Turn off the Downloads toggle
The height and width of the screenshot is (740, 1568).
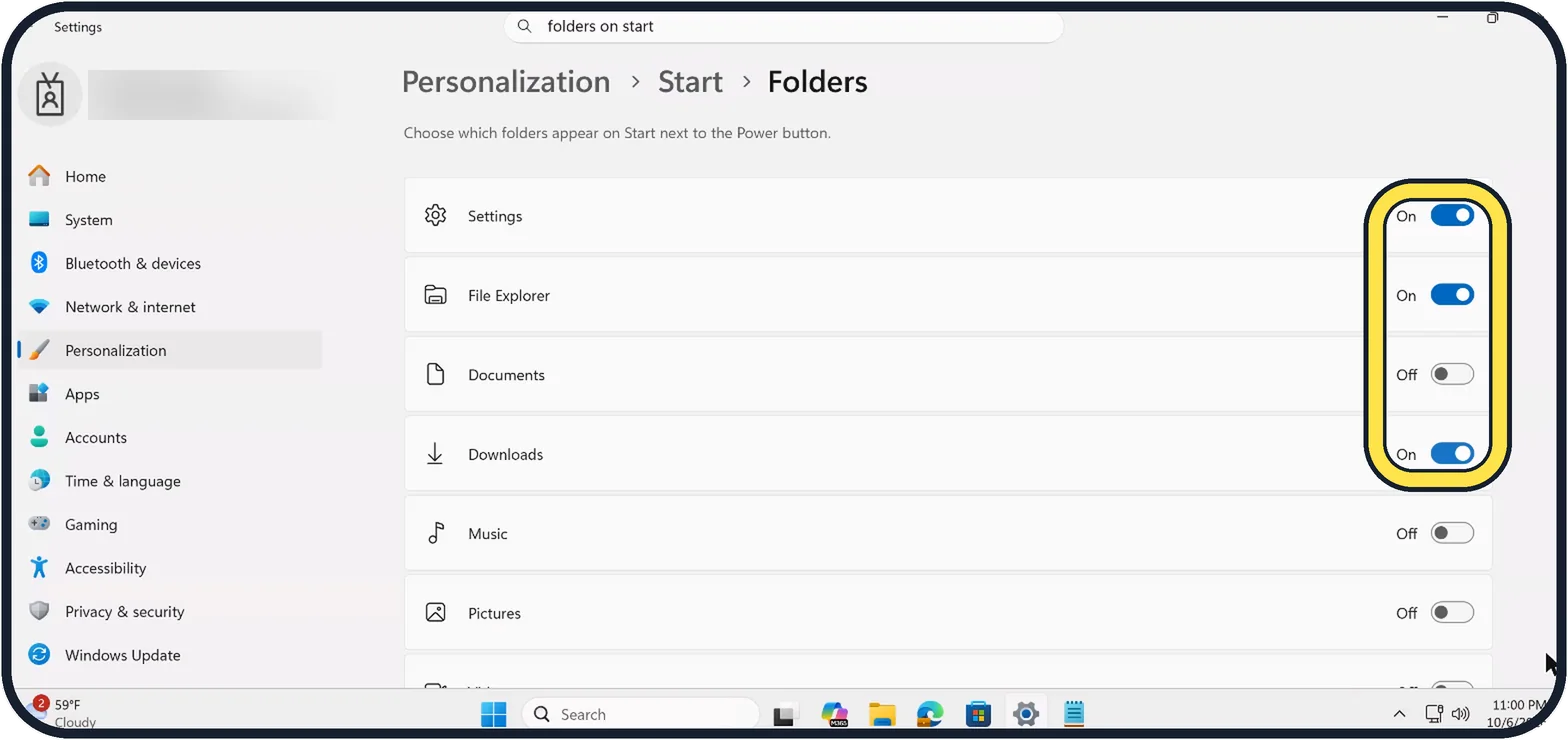(x=1452, y=454)
